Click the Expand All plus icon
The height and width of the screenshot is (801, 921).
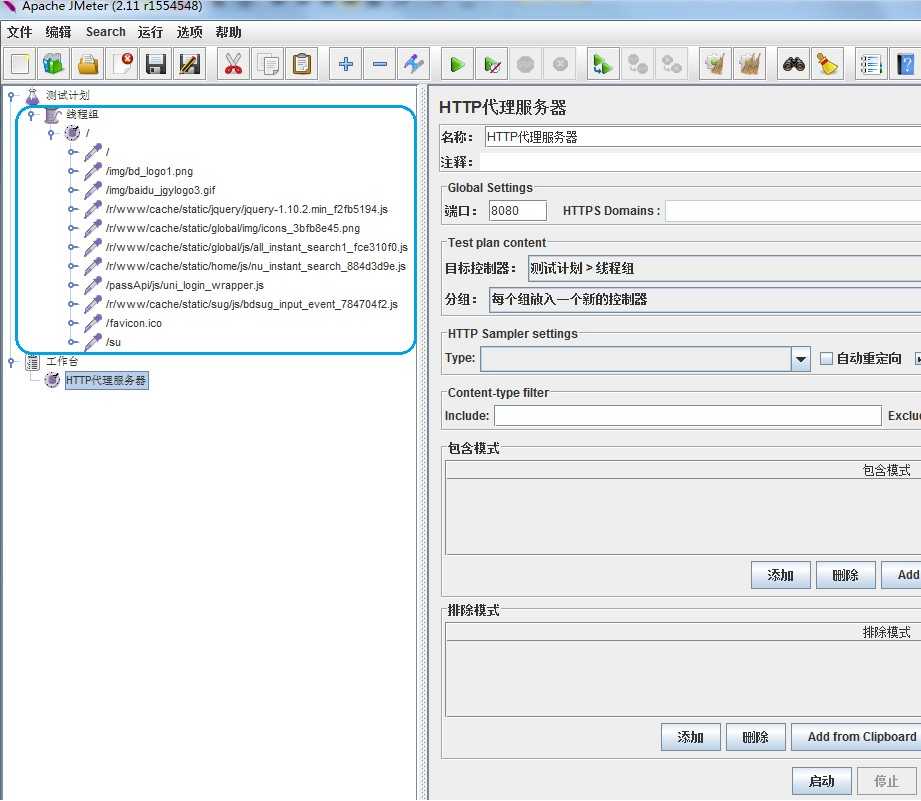(345, 63)
